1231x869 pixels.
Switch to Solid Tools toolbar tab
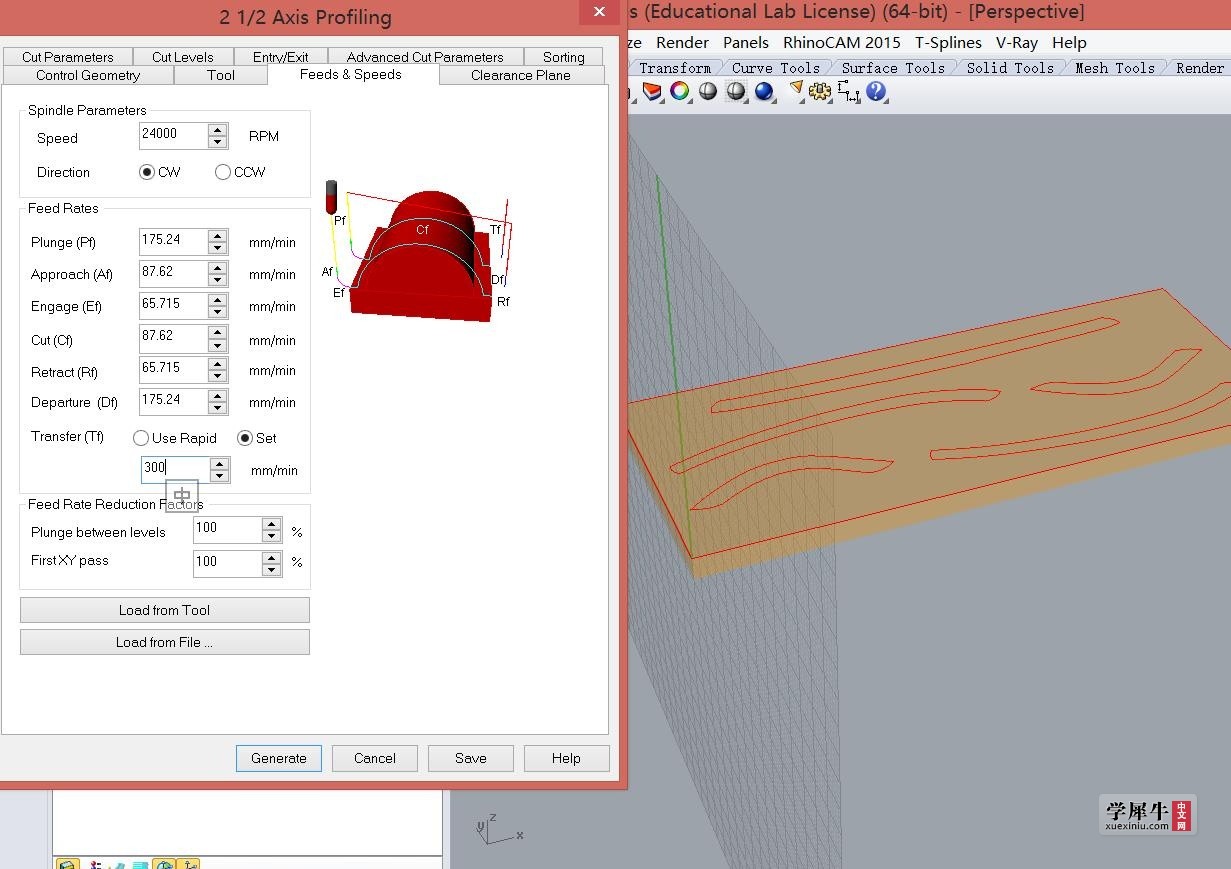pos(1010,68)
